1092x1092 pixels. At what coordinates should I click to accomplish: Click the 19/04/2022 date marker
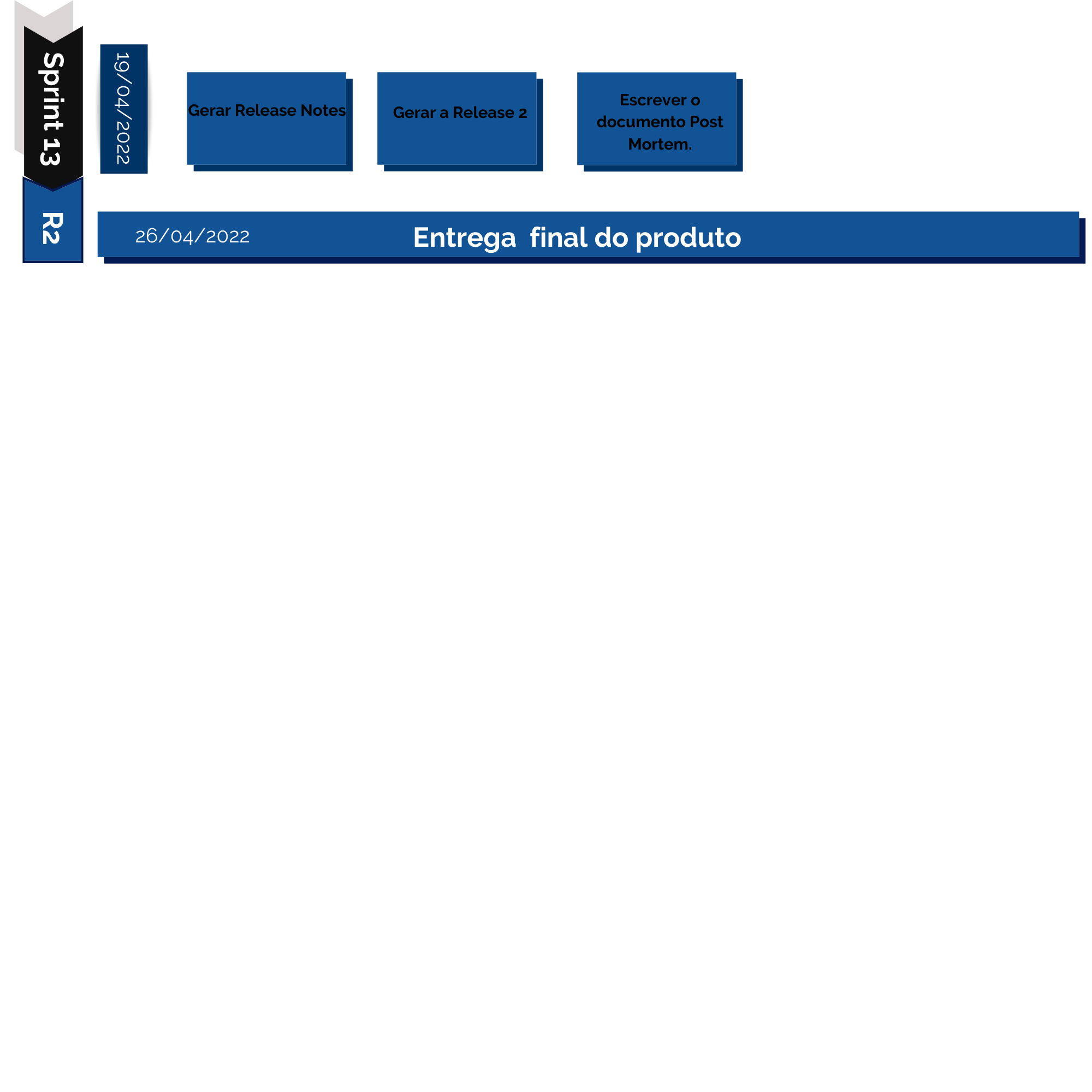124,109
